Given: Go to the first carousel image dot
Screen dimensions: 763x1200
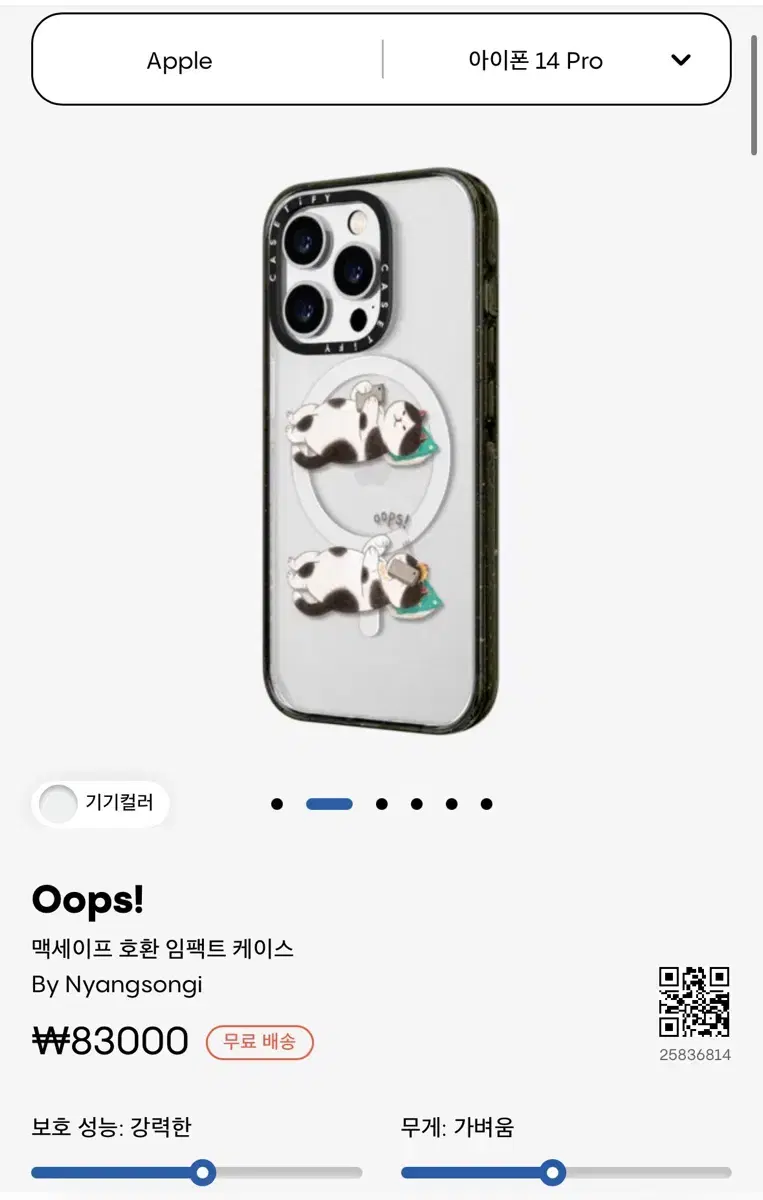Looking at the screenshot, I should (x=277, y=804).
